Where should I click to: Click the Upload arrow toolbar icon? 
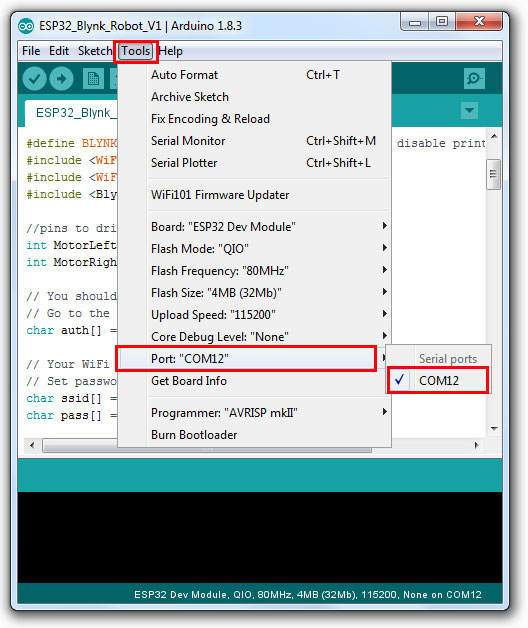tap(61, 78)
